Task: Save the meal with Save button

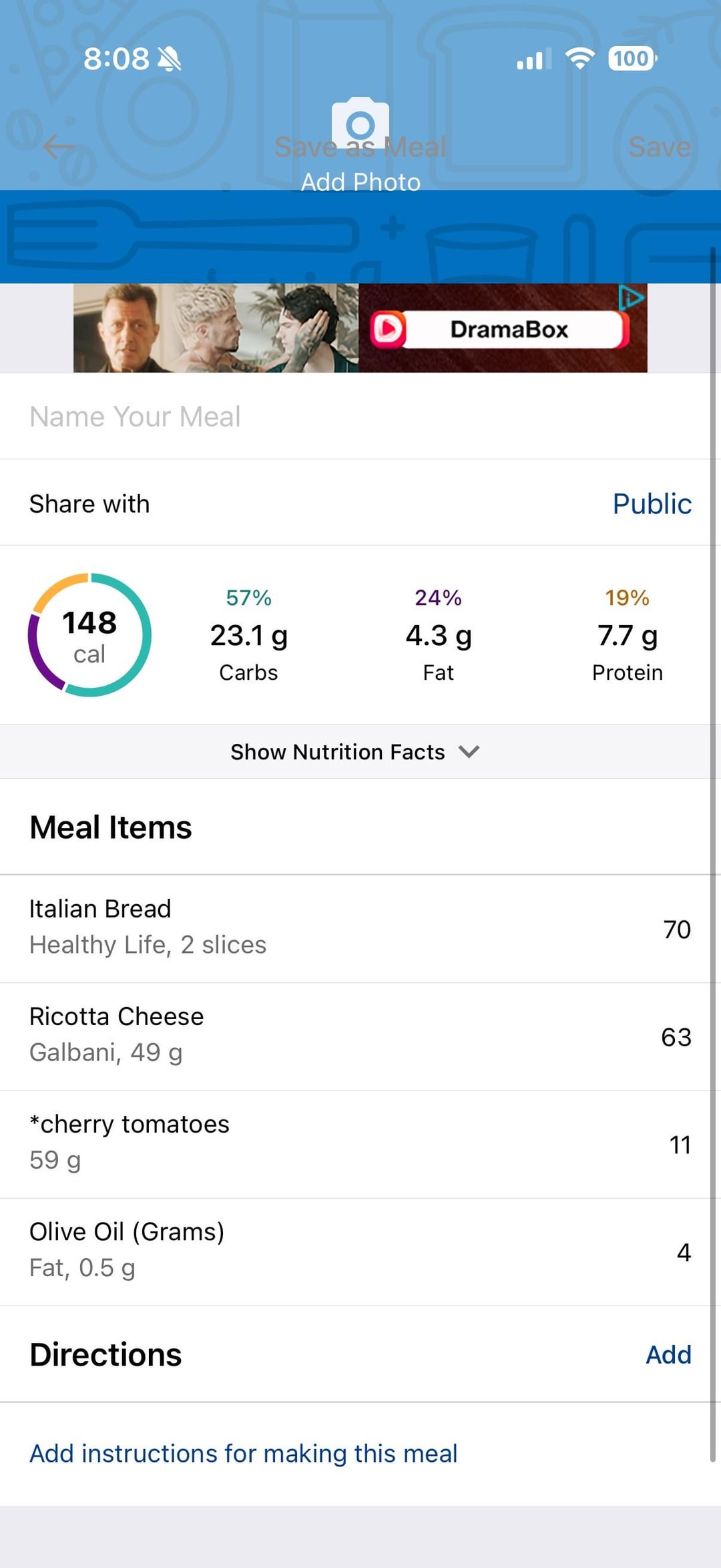Action: click(660, 147)
